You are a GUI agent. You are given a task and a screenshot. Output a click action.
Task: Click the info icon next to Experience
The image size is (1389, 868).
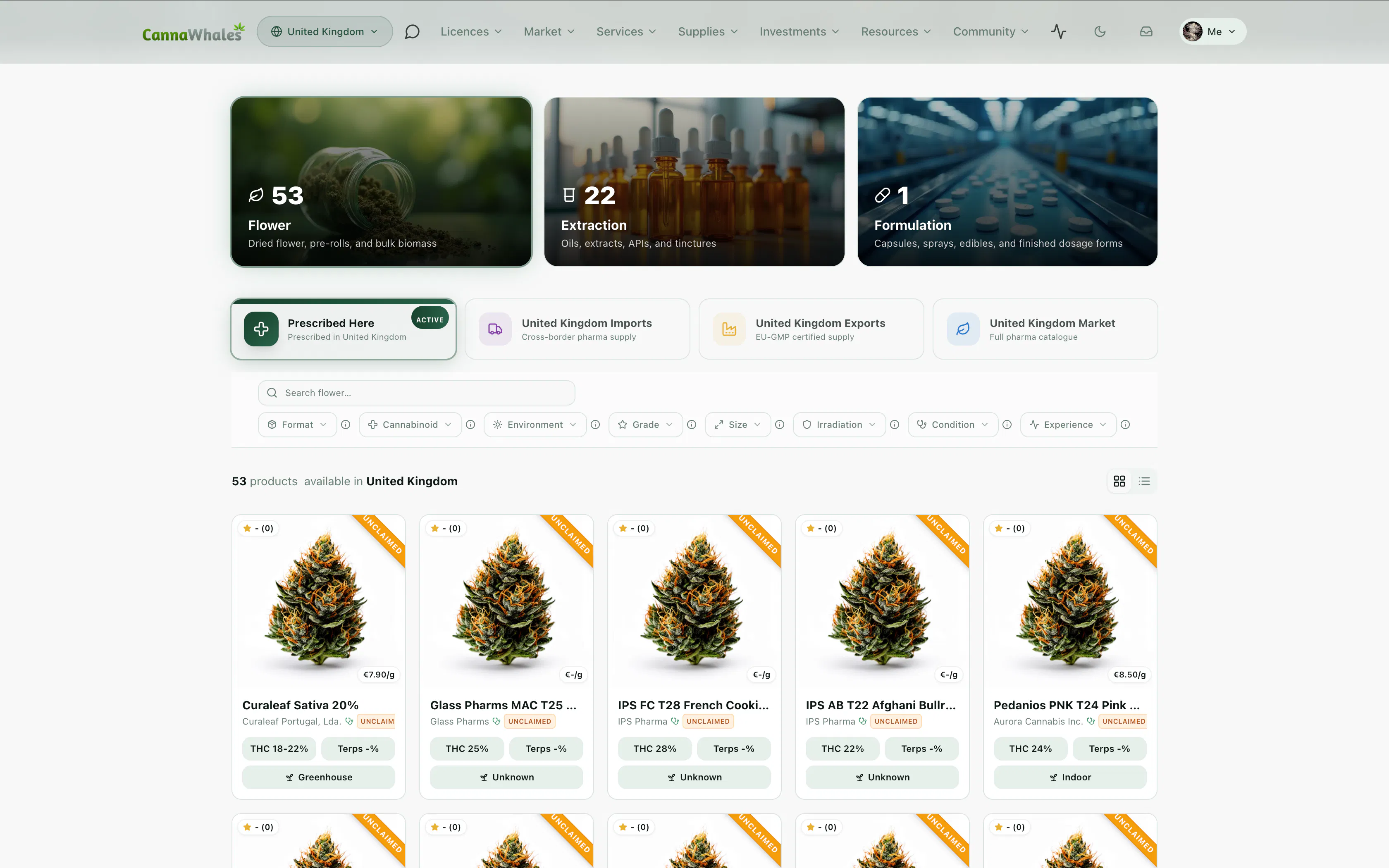tap(1125, 425)
